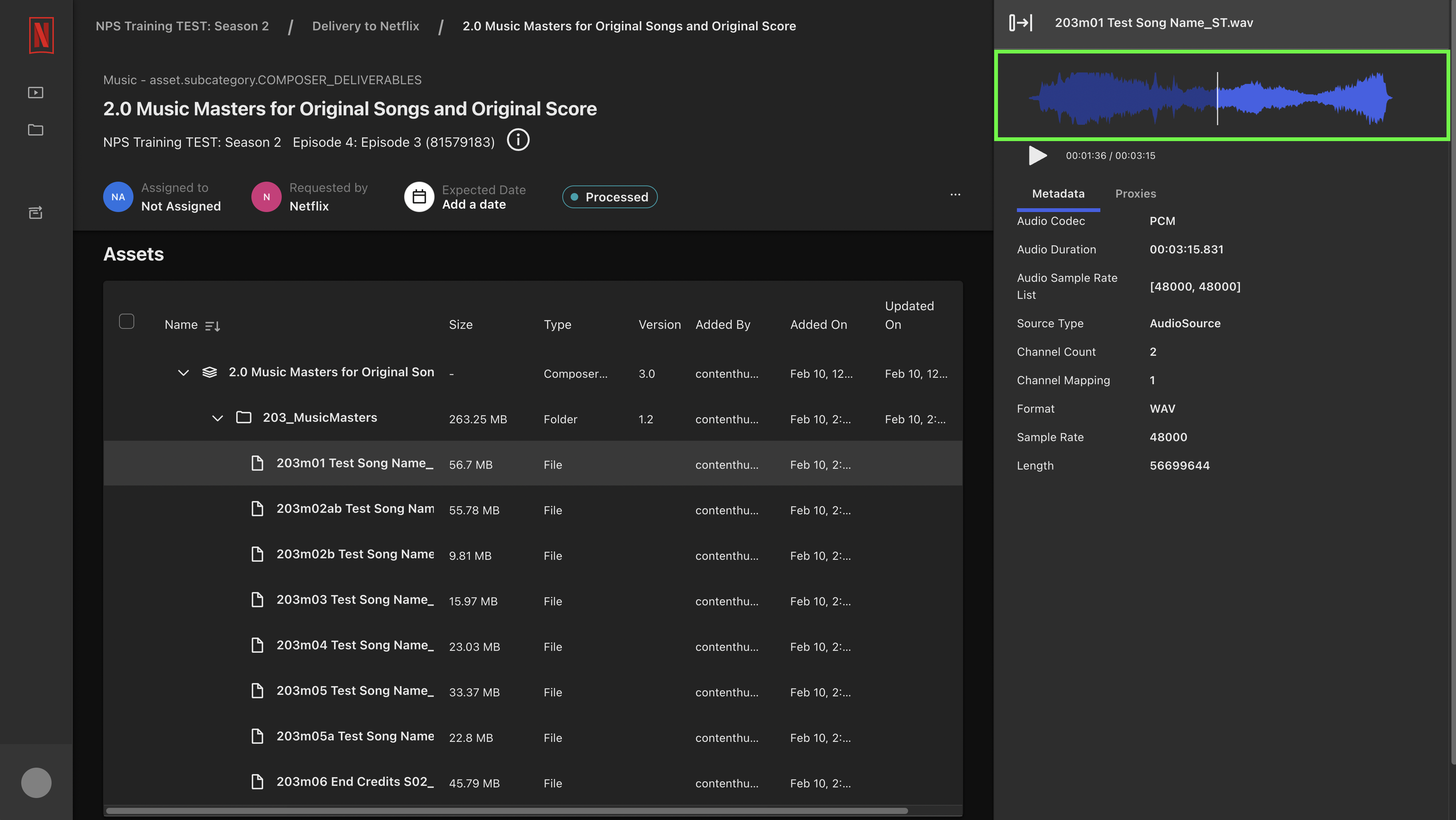Image resolution: width=1456 pixels, height=820 pixels.
Task: Click file icon of 203m06 End Credits
Action: click(x=257, y=782)
